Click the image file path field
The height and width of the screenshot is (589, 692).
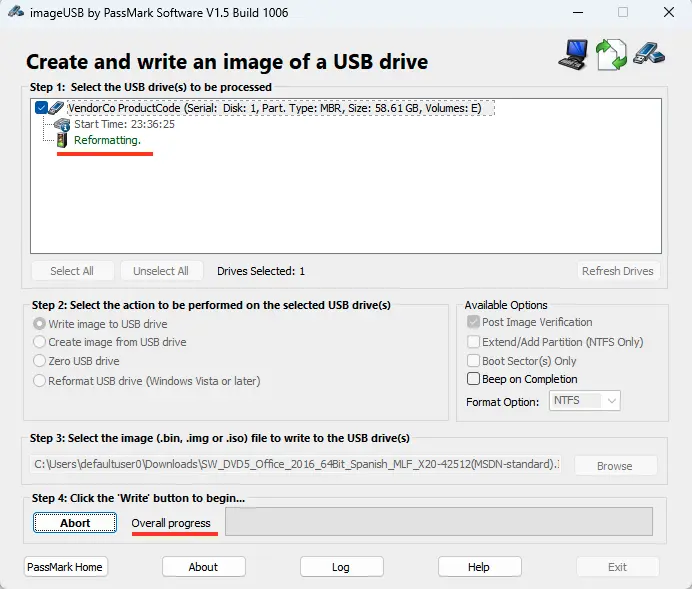click(296, 465)
